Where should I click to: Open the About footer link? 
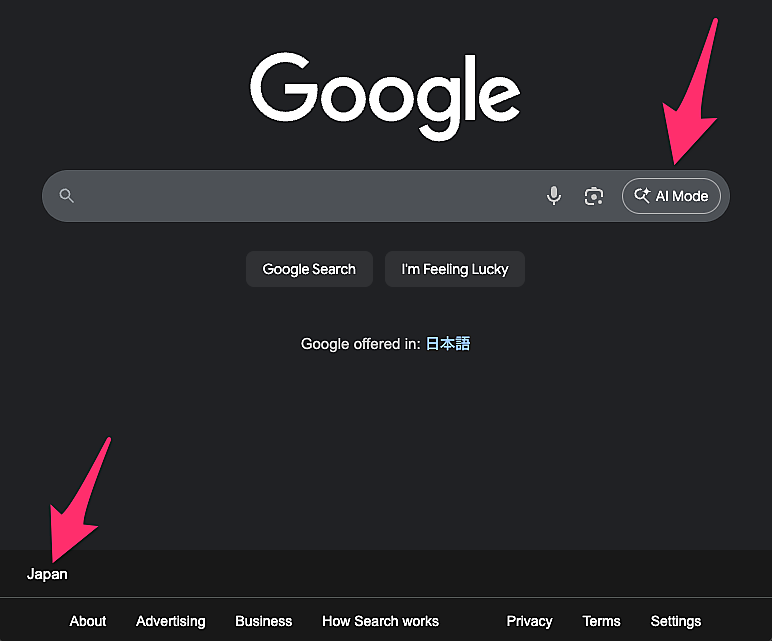click(88, 621)
